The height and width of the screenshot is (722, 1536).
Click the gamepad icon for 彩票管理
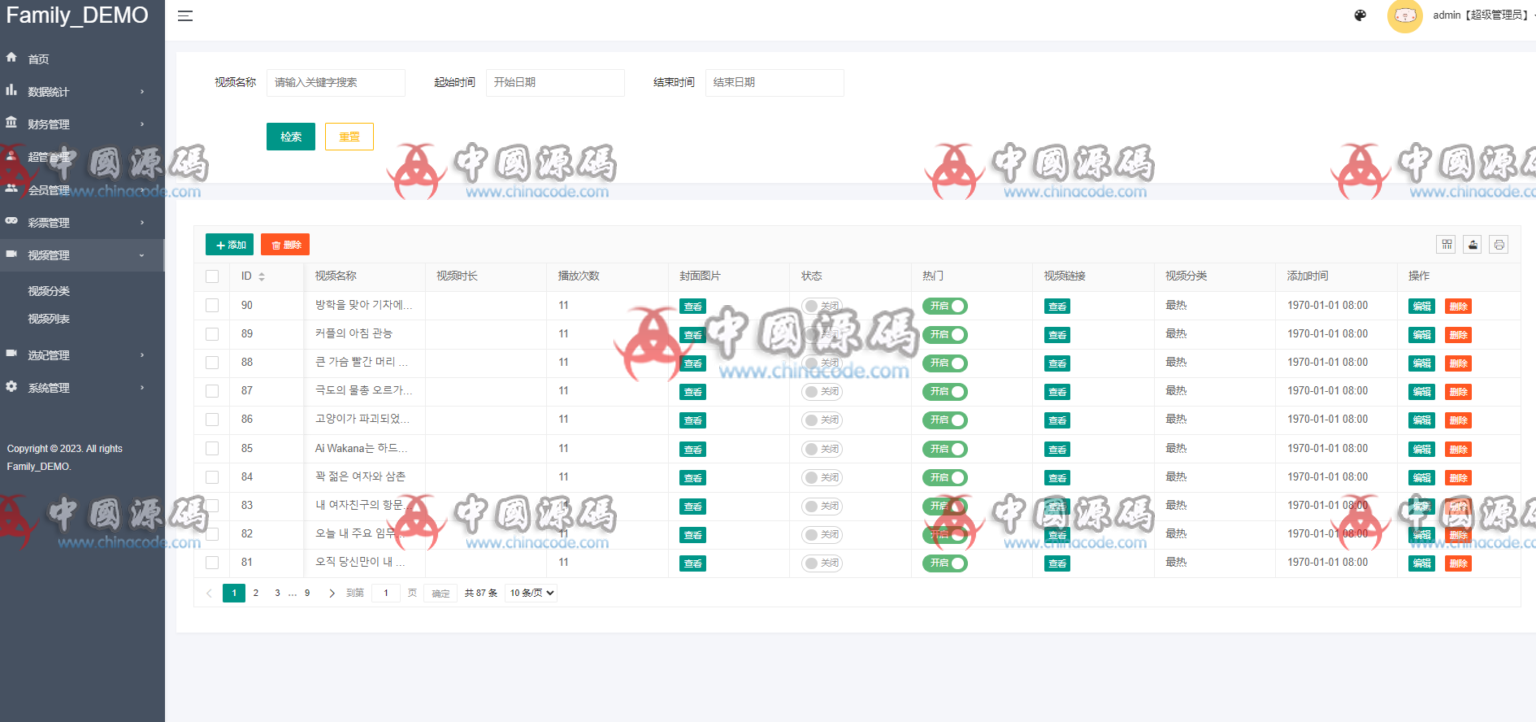[12, 221]
